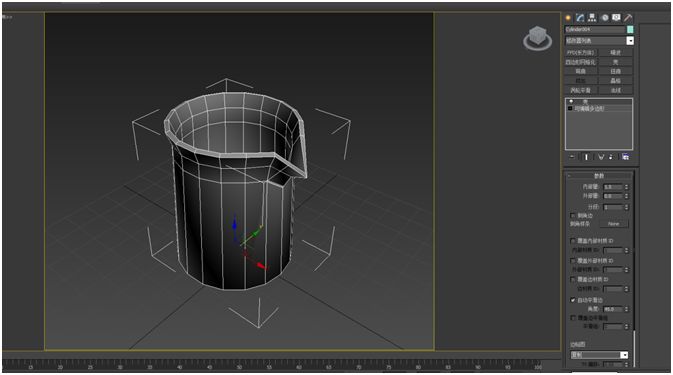Viewport: 673px width, 375px height.
Task: Enable the 覆盖边材质 ID checkbox
Action: pyautogui.click(x=573, y=280)
